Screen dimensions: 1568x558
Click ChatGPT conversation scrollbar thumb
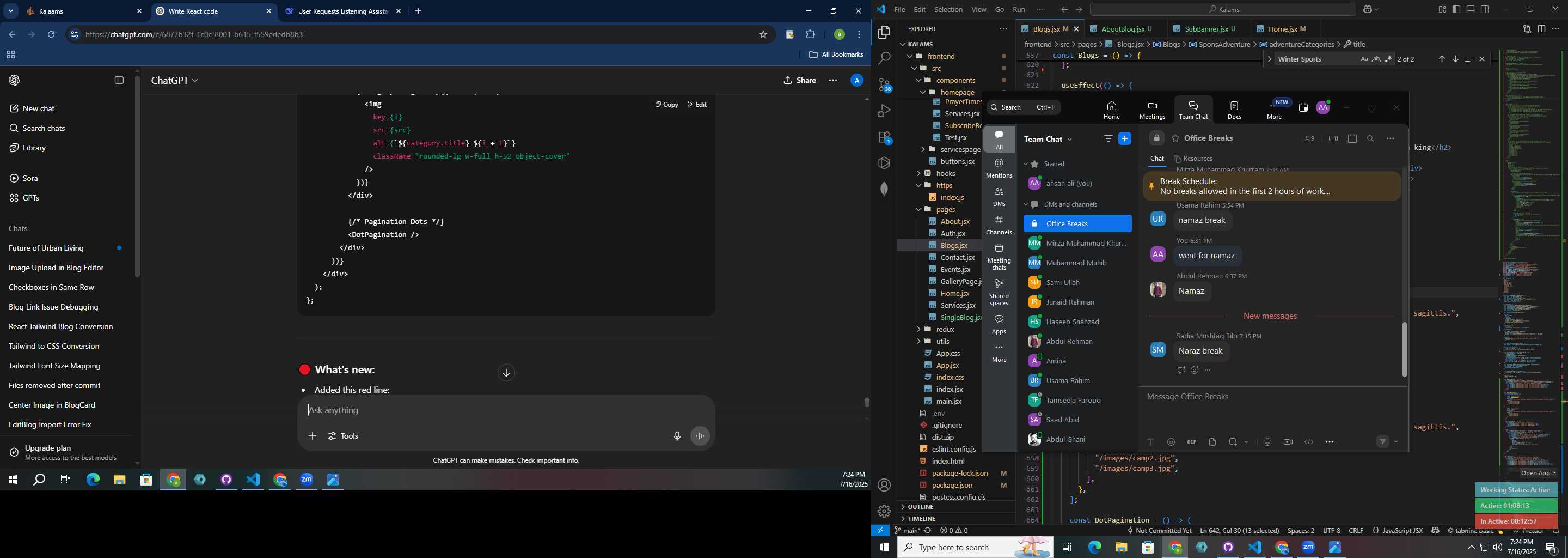pos(866,402)
